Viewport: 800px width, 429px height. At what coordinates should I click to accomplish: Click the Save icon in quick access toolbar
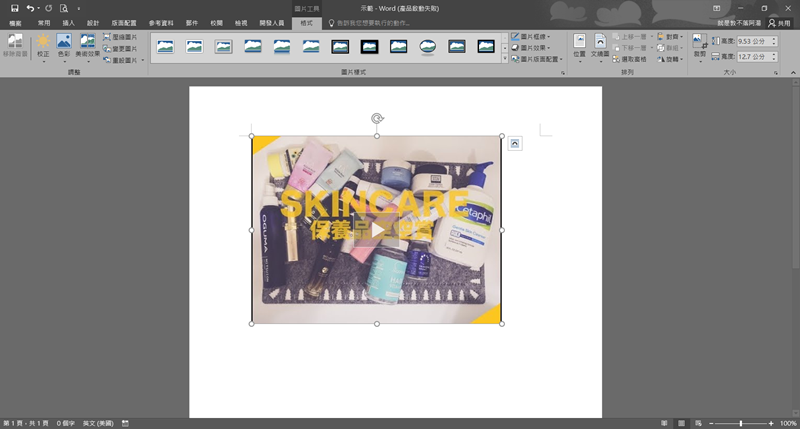(15, 8)
